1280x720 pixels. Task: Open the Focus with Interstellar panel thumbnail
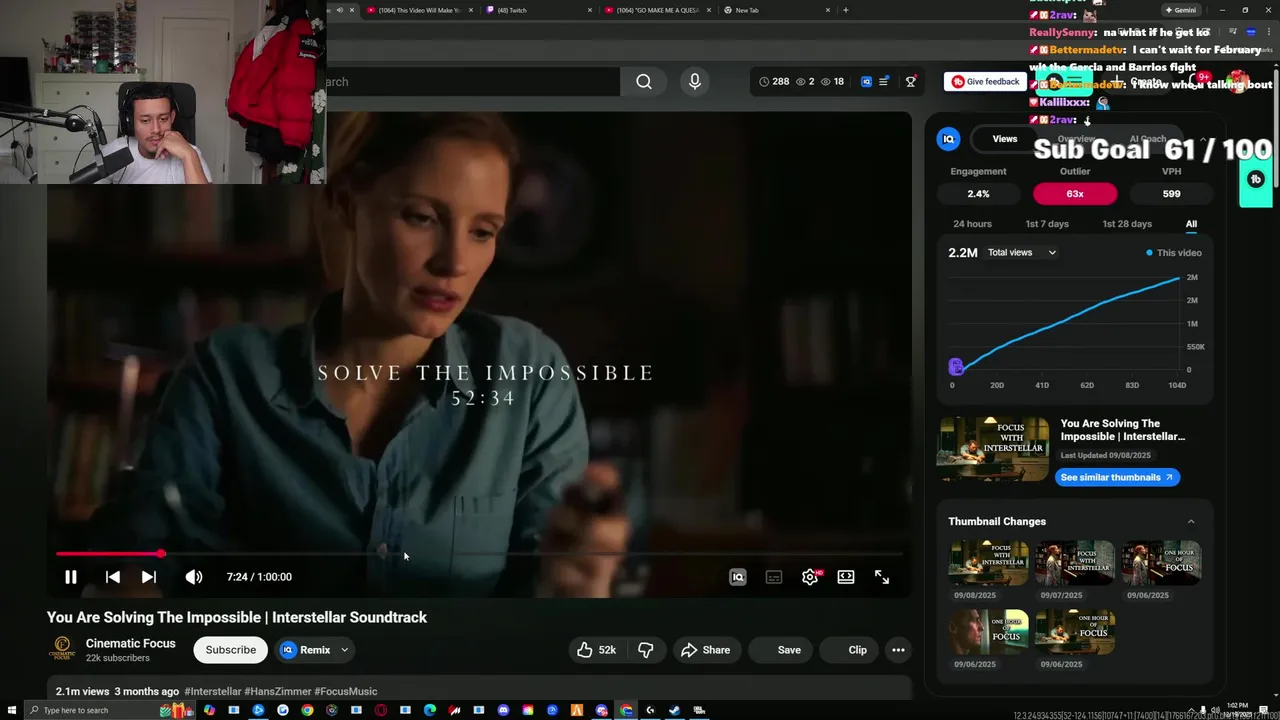[x=993, y=450]
